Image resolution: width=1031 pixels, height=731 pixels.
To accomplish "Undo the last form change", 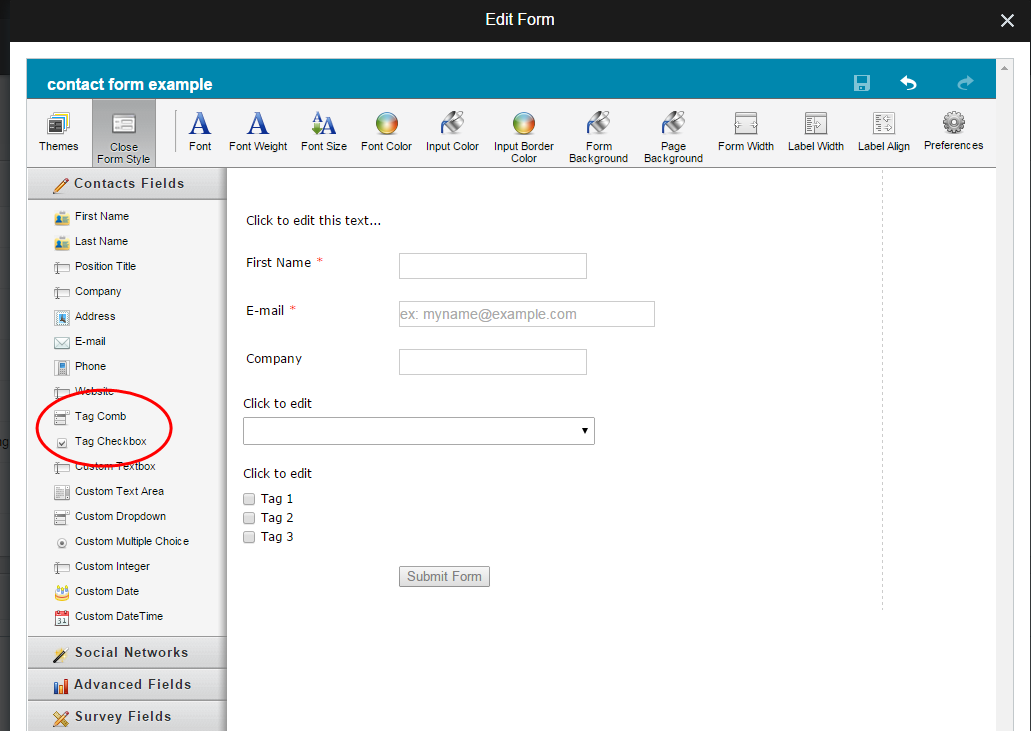I will click(908, 83).
